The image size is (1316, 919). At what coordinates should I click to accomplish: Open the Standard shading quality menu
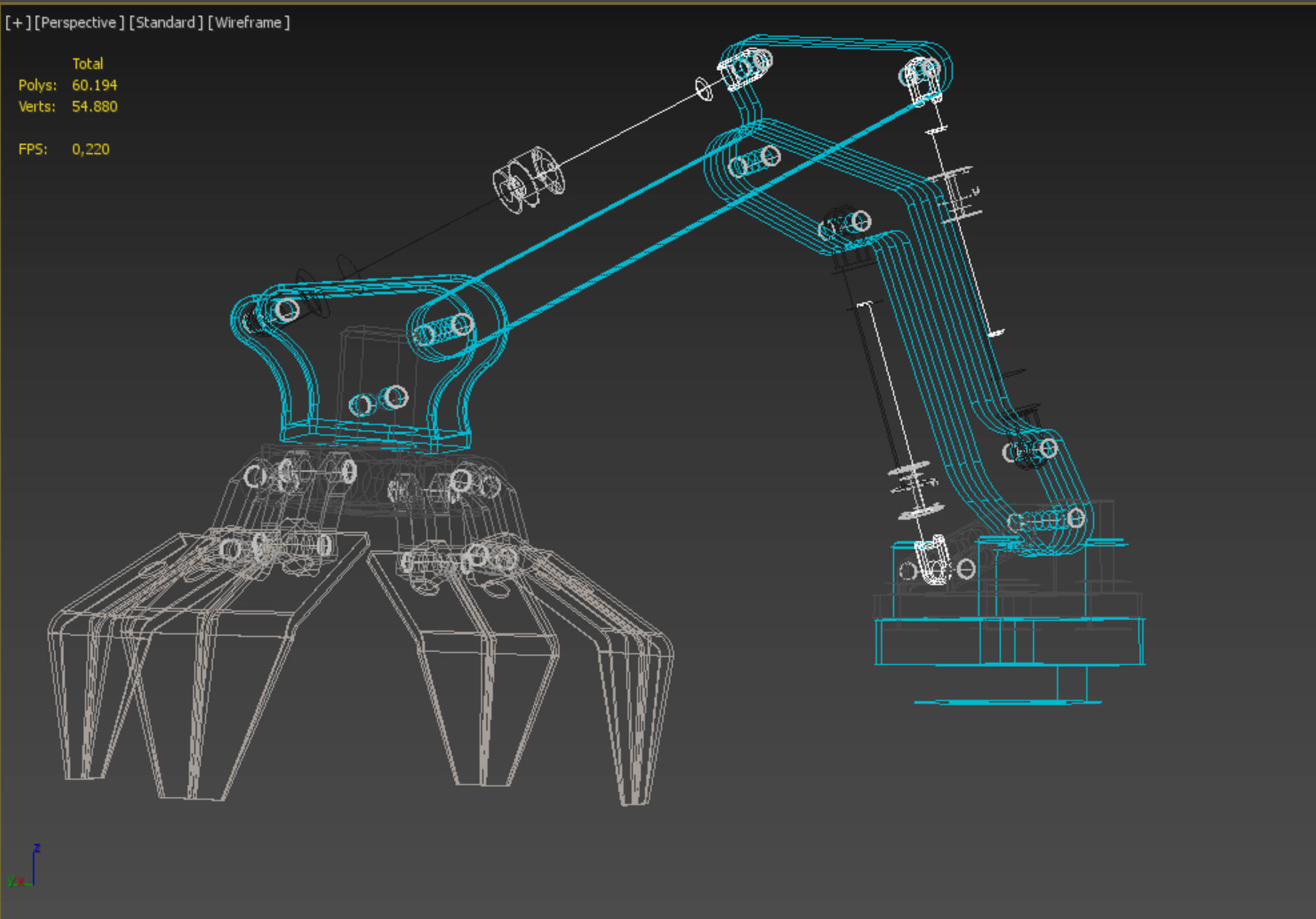point(166,23)
